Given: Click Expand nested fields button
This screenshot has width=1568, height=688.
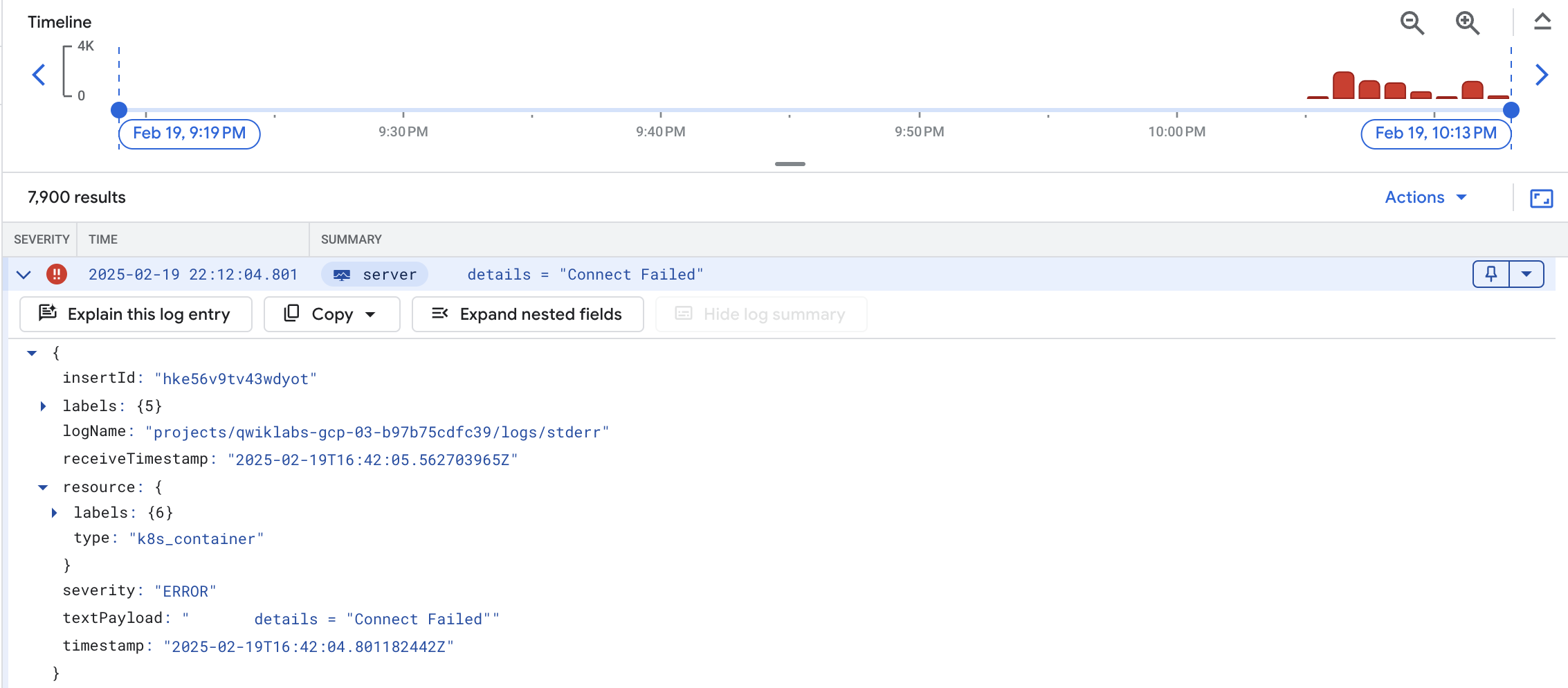Looking at the screenshot, I should point(527,314).
